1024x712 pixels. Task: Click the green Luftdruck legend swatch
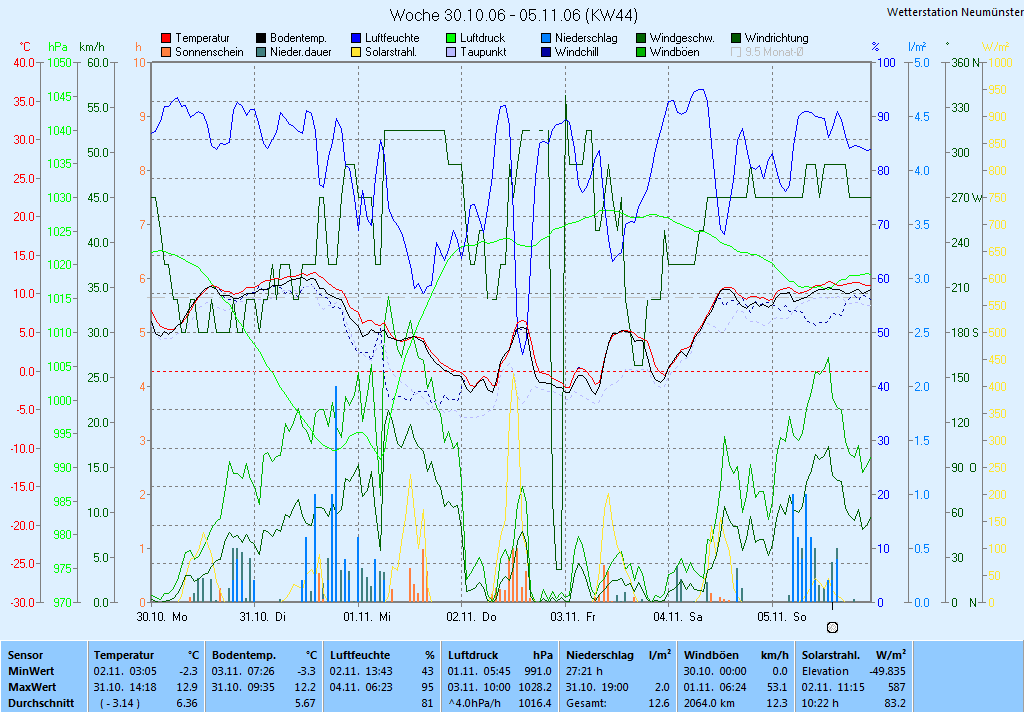(451, 39)
